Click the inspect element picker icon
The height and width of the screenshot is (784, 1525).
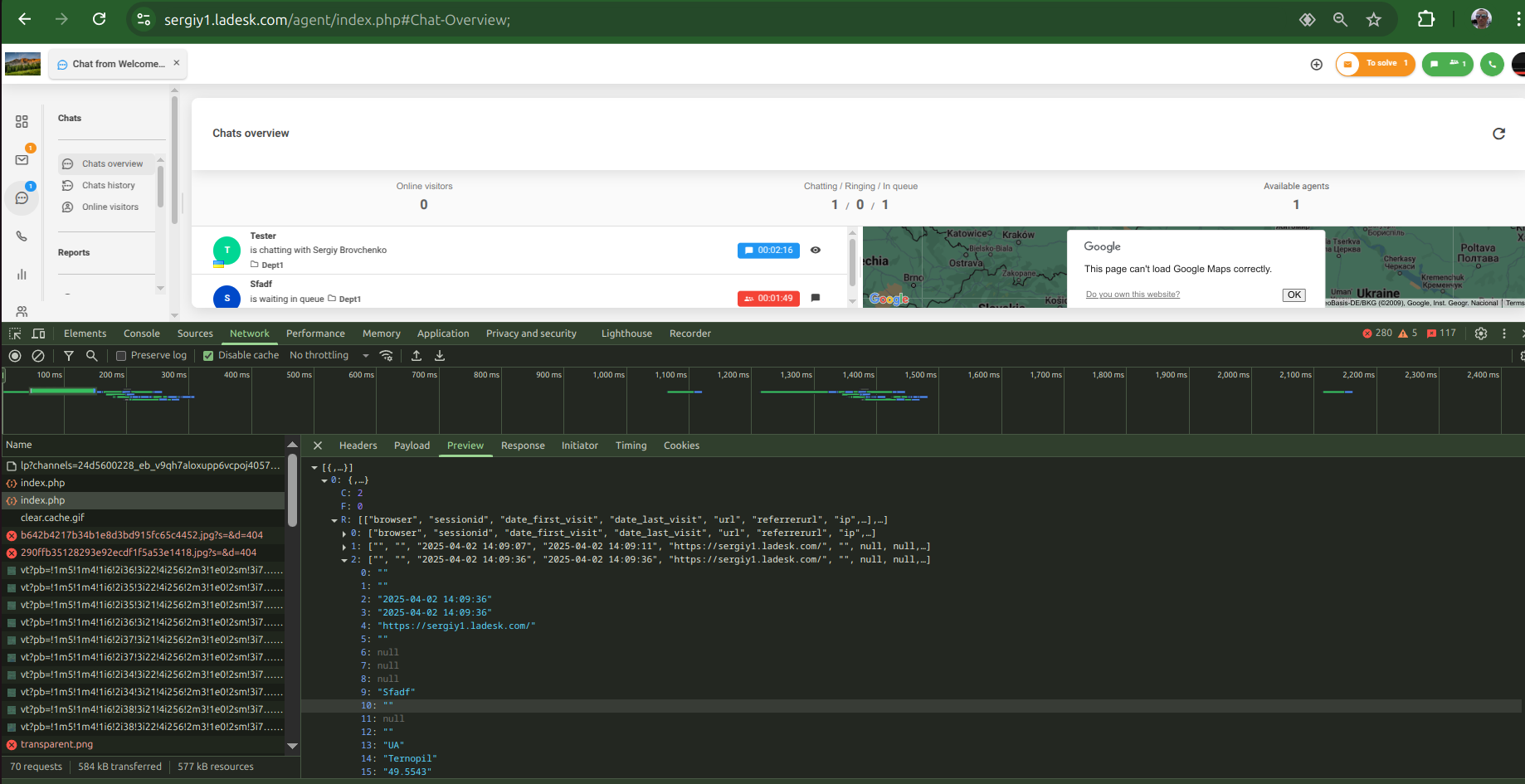point(15,334)
